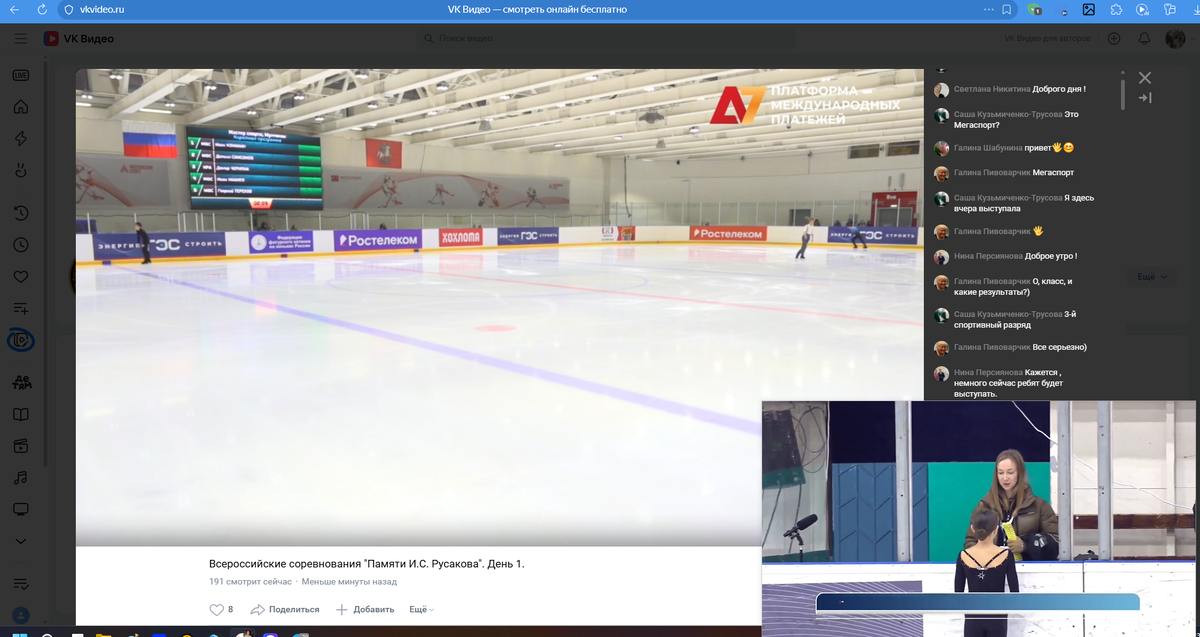Click Светлана Никитина's chat avatar

(x=941, y=90)
